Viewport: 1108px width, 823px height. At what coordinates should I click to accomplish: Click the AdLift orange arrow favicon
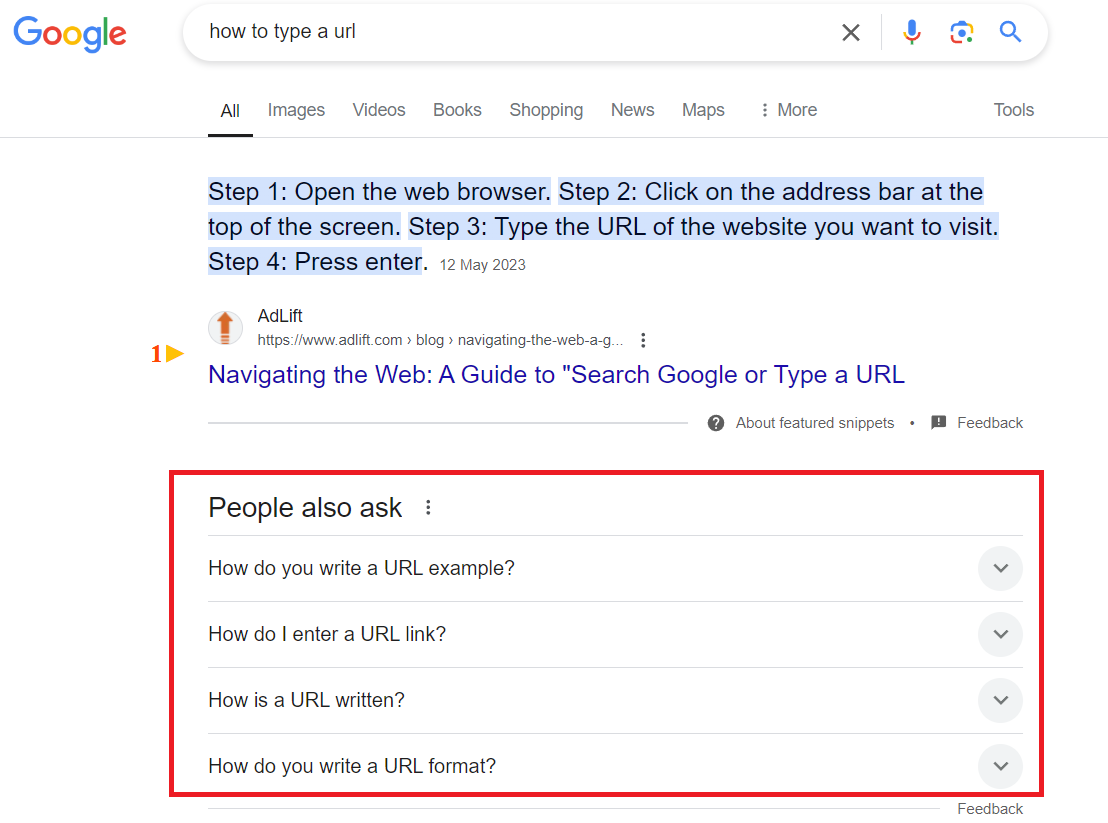[225, 328]
